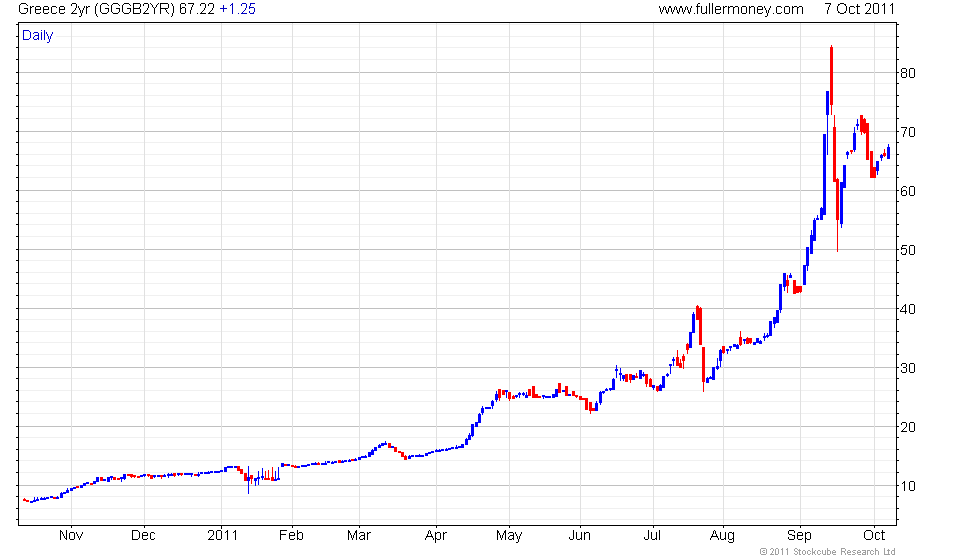
Task: Click the '60' y-axis value
Action: pyautogui.click(x=908, y=191)
